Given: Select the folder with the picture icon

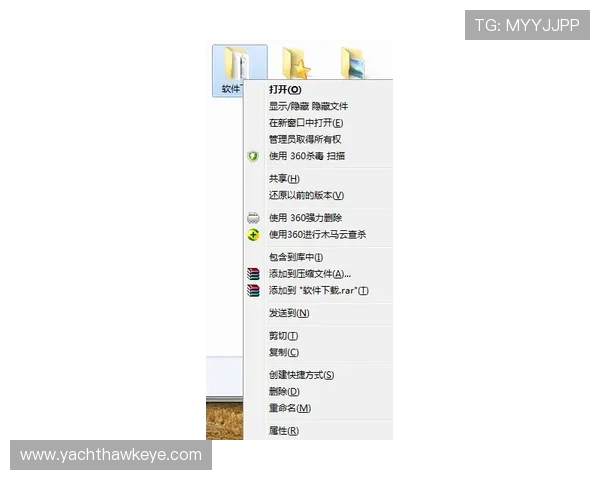Looking at the screenshot, I should (352, 63).
